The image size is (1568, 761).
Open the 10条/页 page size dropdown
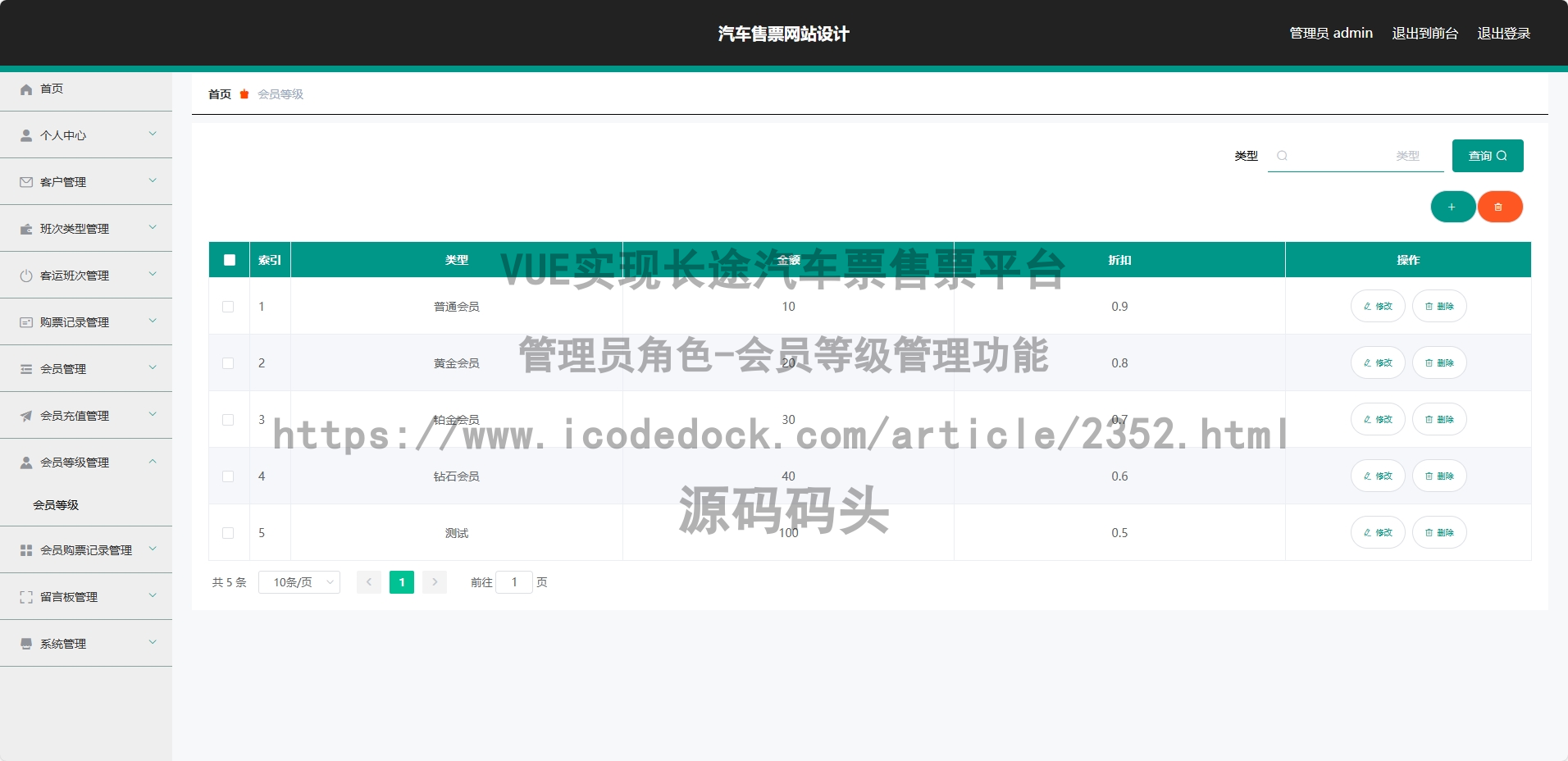point(299,582)
